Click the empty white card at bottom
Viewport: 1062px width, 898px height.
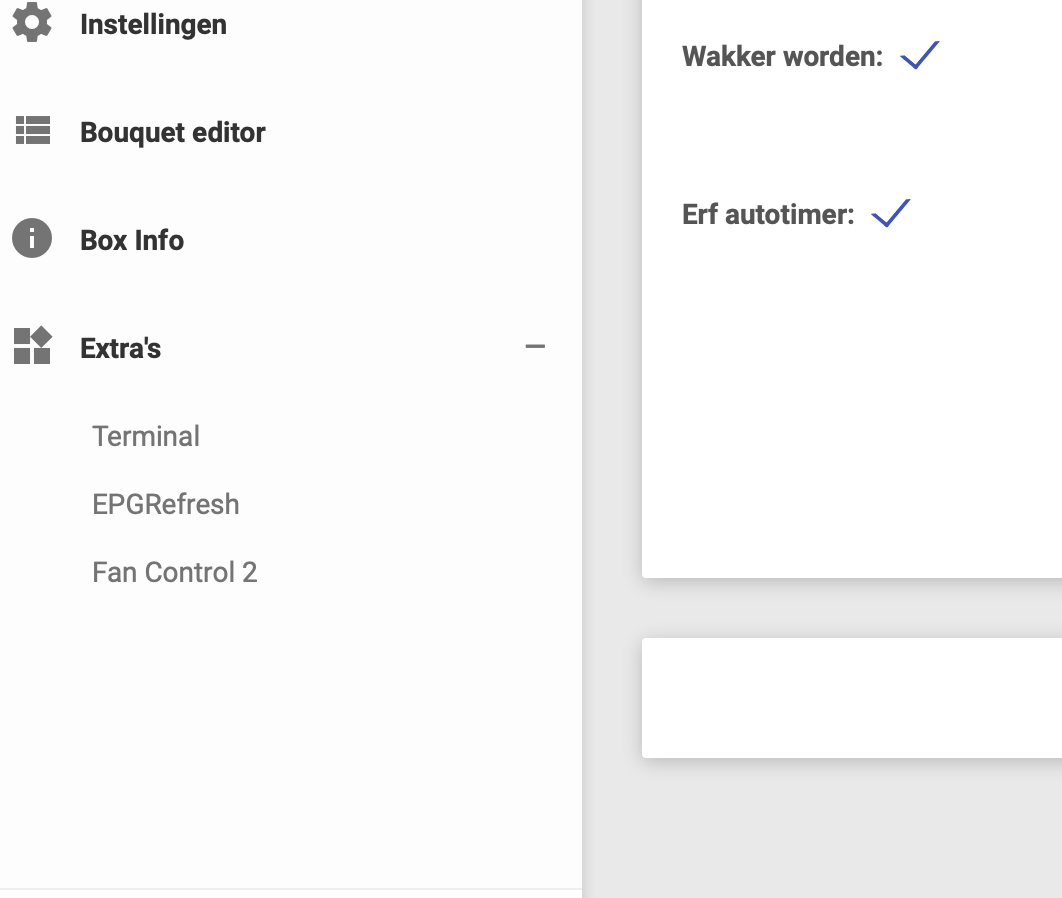coord(850,697)
